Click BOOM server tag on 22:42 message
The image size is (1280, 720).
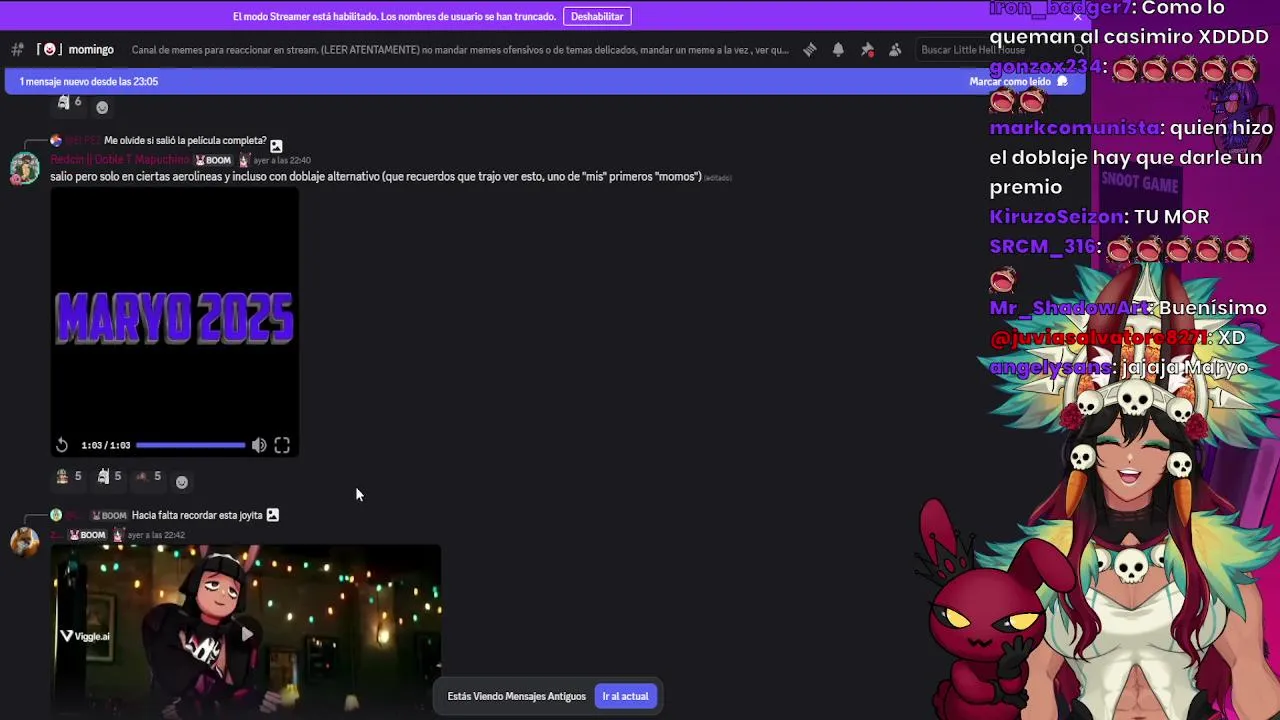click(x=87, y=535)
